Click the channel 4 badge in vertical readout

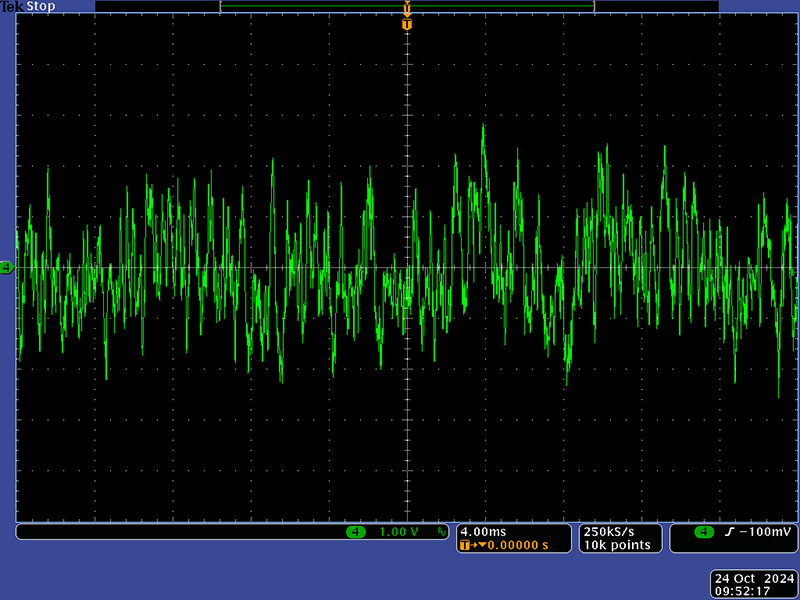pyautogui.click(x=355, y=532)
